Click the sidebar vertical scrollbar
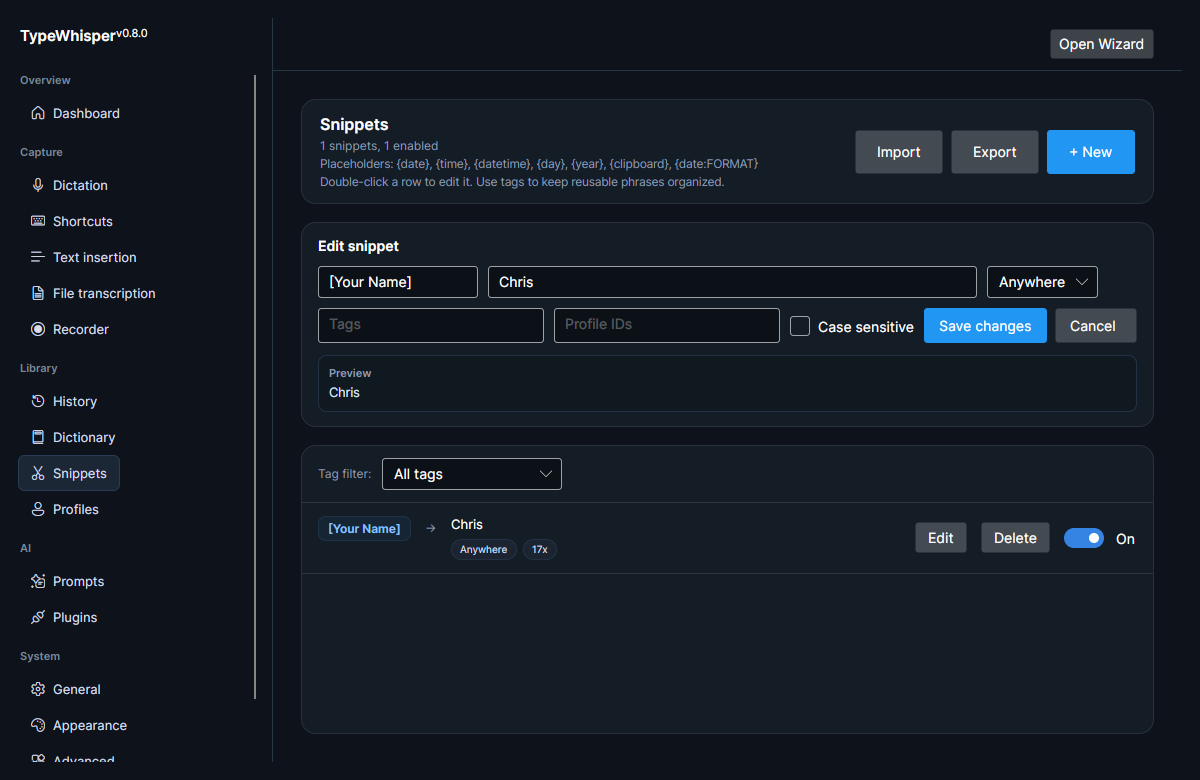 pyautogui.click(x=255, y=386)
